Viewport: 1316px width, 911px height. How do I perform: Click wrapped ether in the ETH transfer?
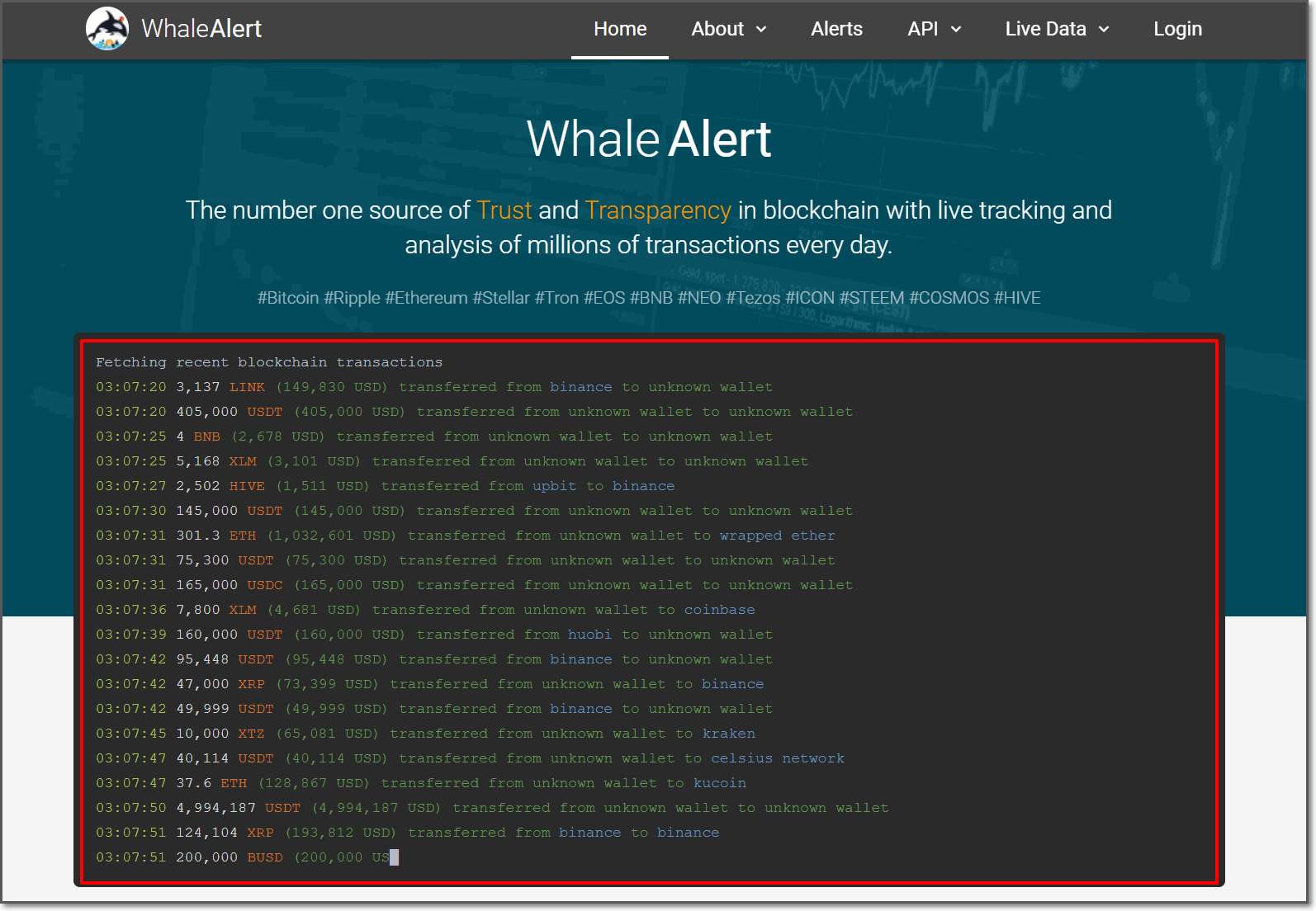pyautogui.click(x=777, y=536)
